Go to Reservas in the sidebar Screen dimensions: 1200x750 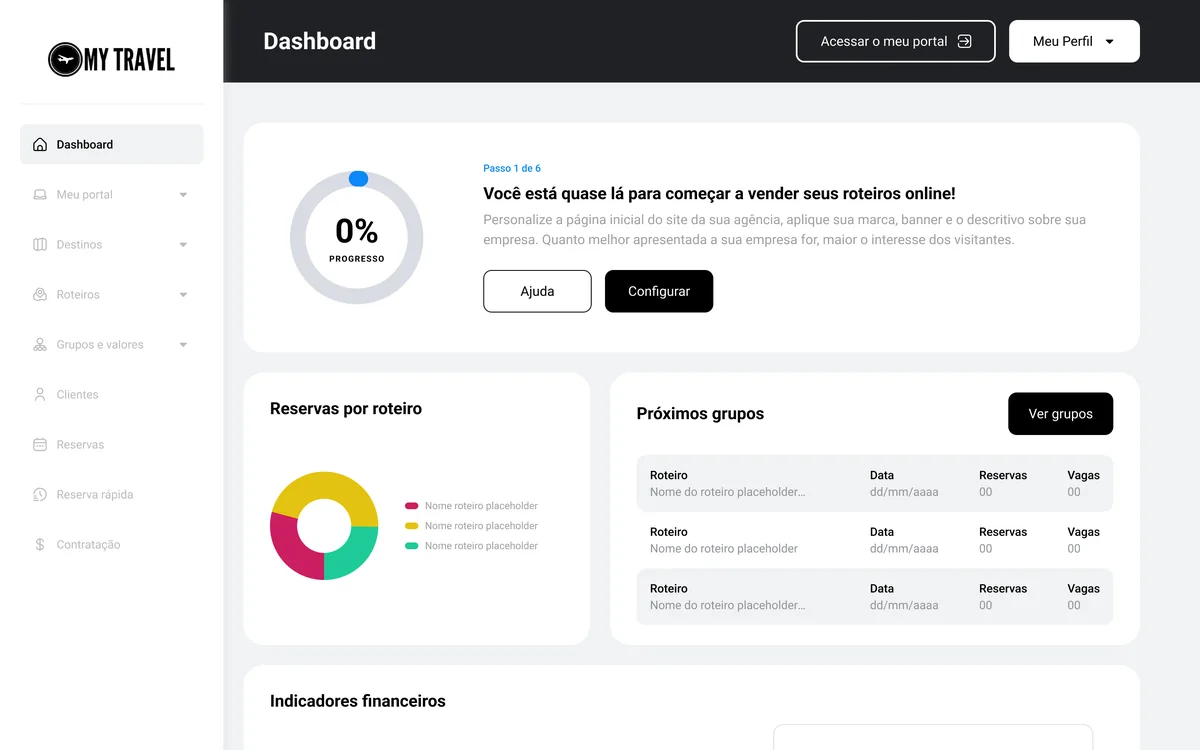[112, 444]
